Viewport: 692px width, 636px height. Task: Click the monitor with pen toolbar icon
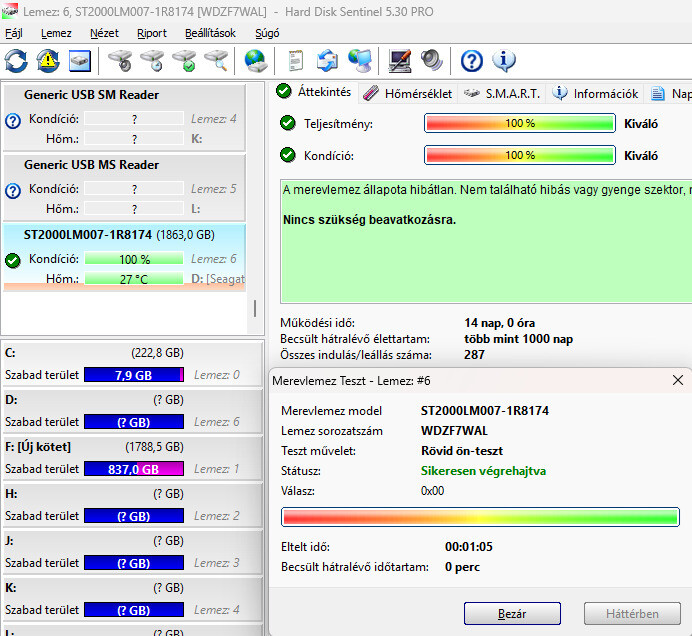click(x=400, y=61)
